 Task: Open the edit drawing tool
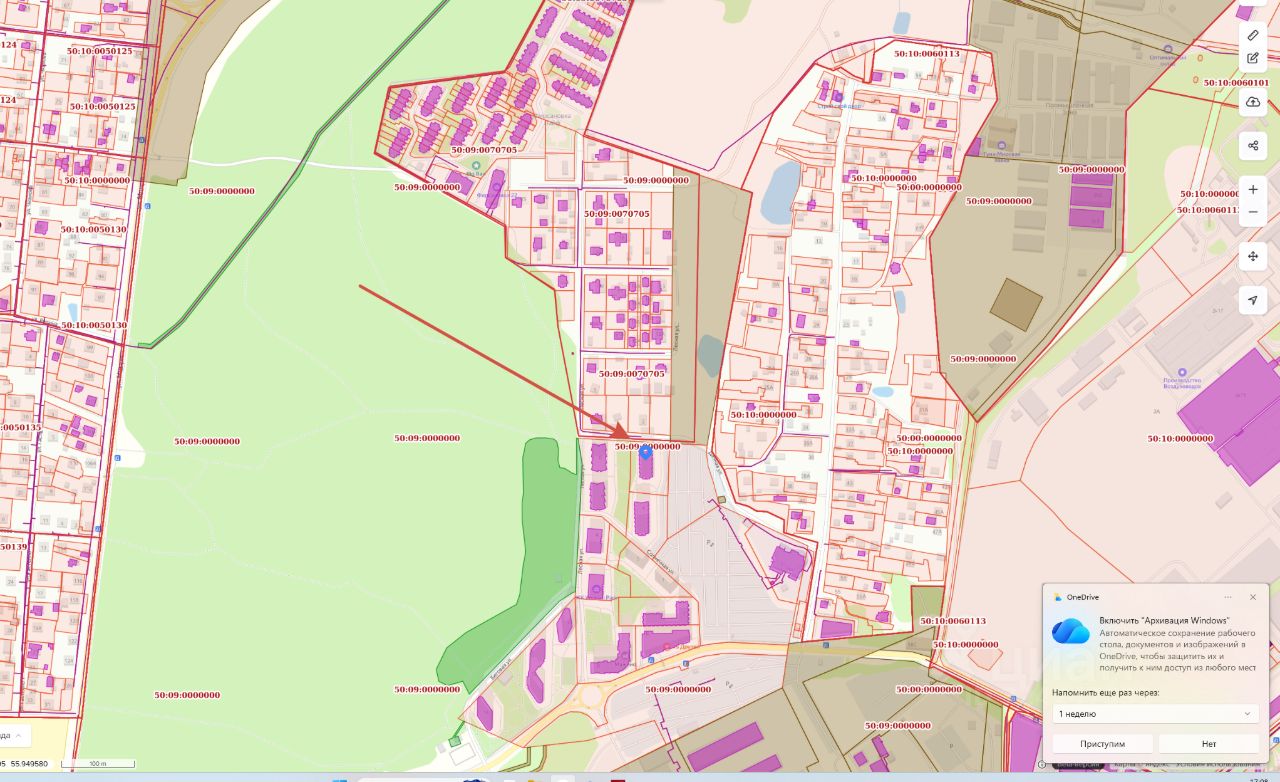pyautogui.click(x=1253, y=58)
